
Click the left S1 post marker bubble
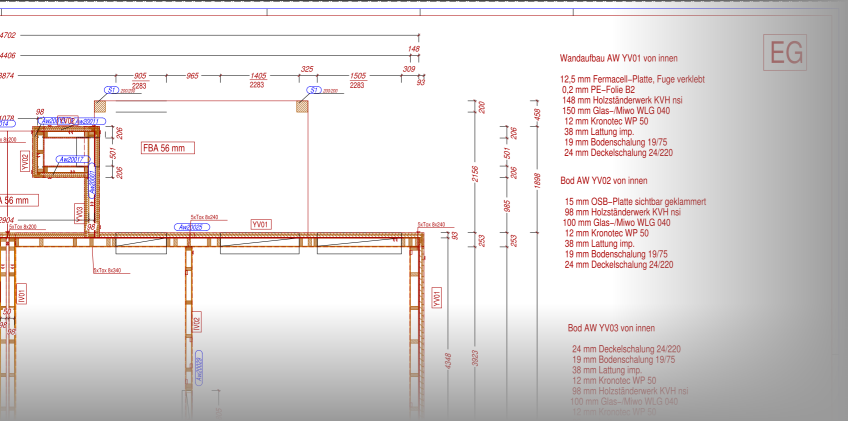(112, 90)
